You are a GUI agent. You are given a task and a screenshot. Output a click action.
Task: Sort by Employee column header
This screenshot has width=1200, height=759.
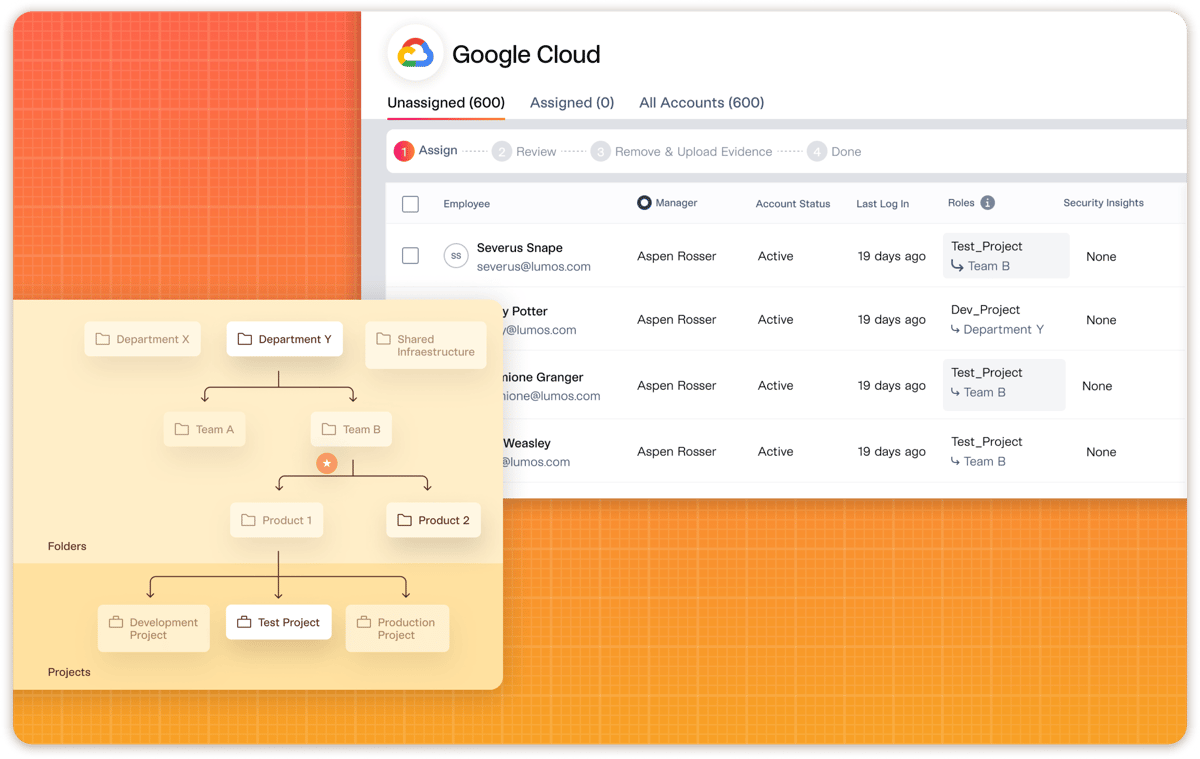467,204
